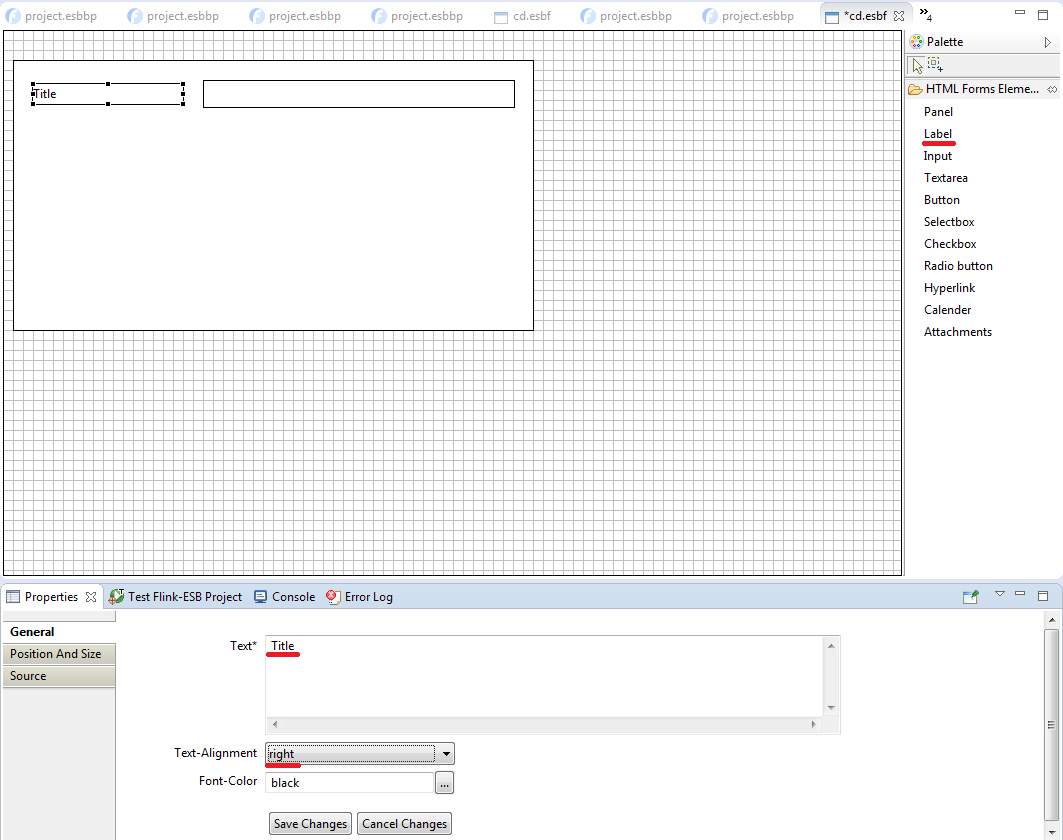Show the hidden editor tabs list
The height and width of the screenshot is (840, 1063).
point(926,15)
